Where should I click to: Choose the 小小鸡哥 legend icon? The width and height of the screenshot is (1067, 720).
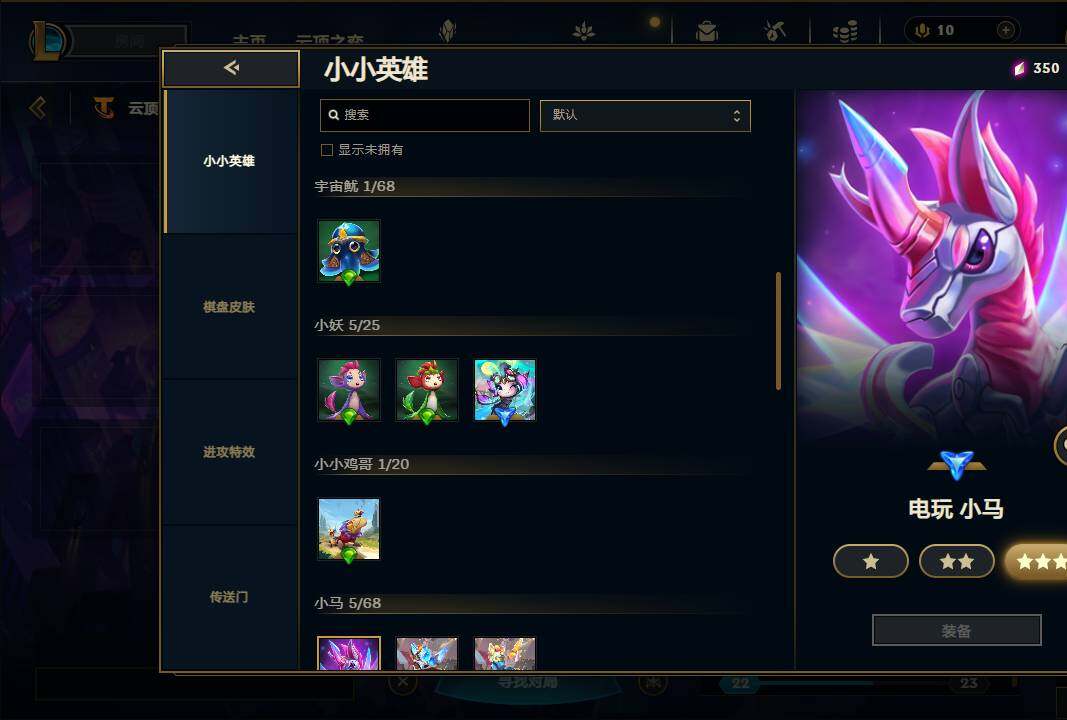349,529
